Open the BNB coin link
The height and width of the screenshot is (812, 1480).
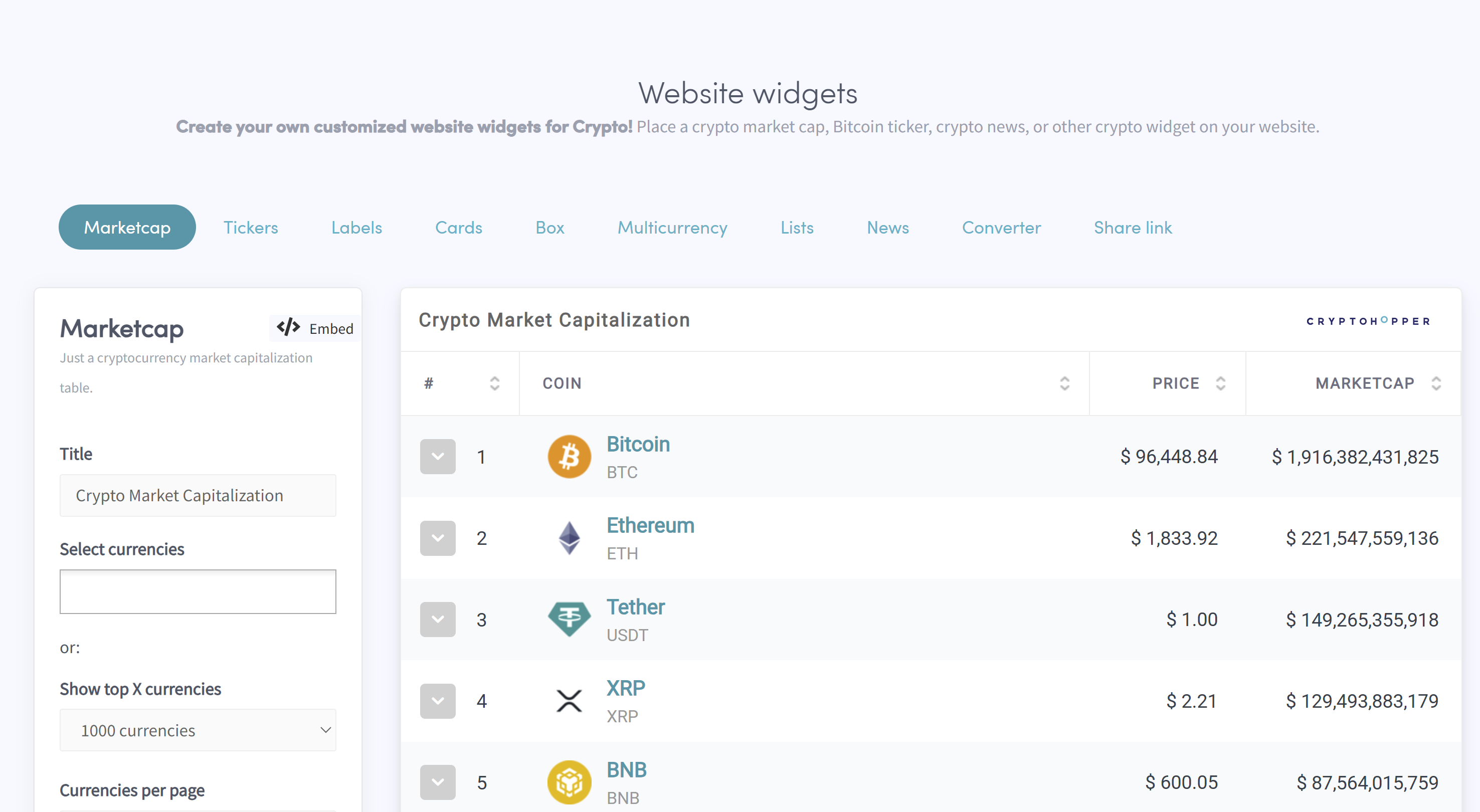[x=626, y=769]
